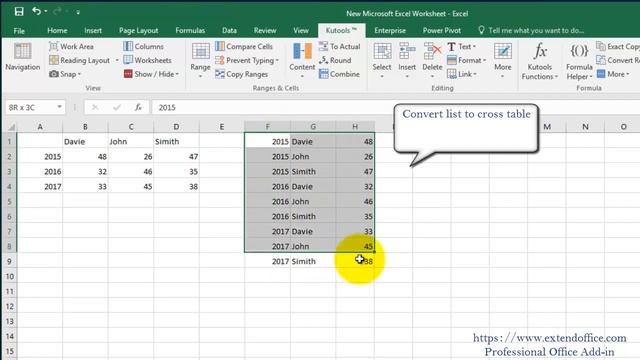Select cell B1 containing Davie
The width and height of the screenshot is (640, 360).
[85, 142]
